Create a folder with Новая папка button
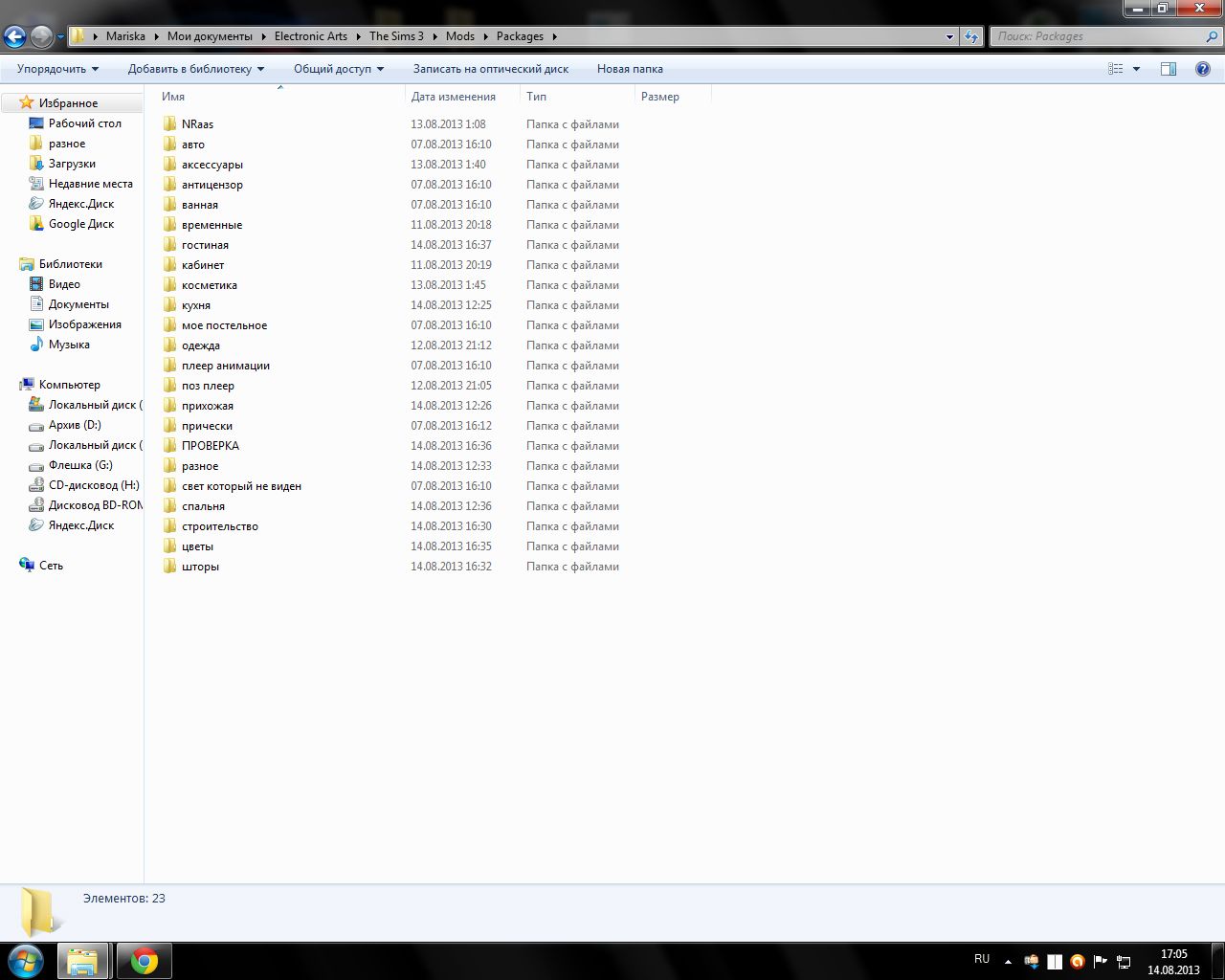 630,69
